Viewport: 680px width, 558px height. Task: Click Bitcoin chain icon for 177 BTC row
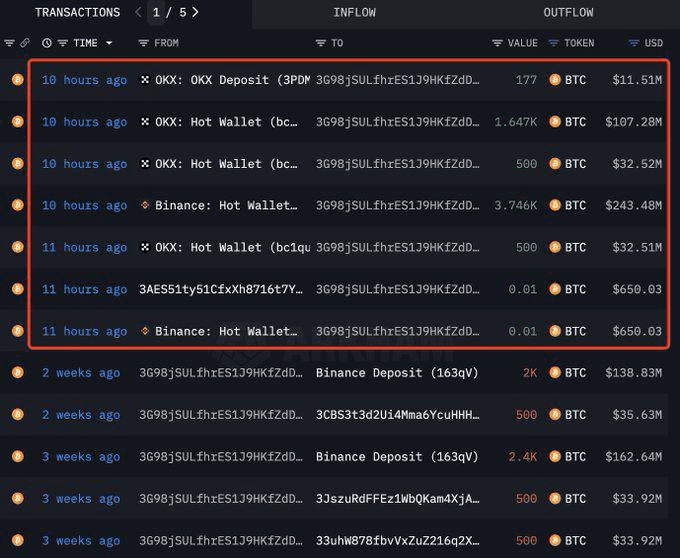[x=18, y=80]
